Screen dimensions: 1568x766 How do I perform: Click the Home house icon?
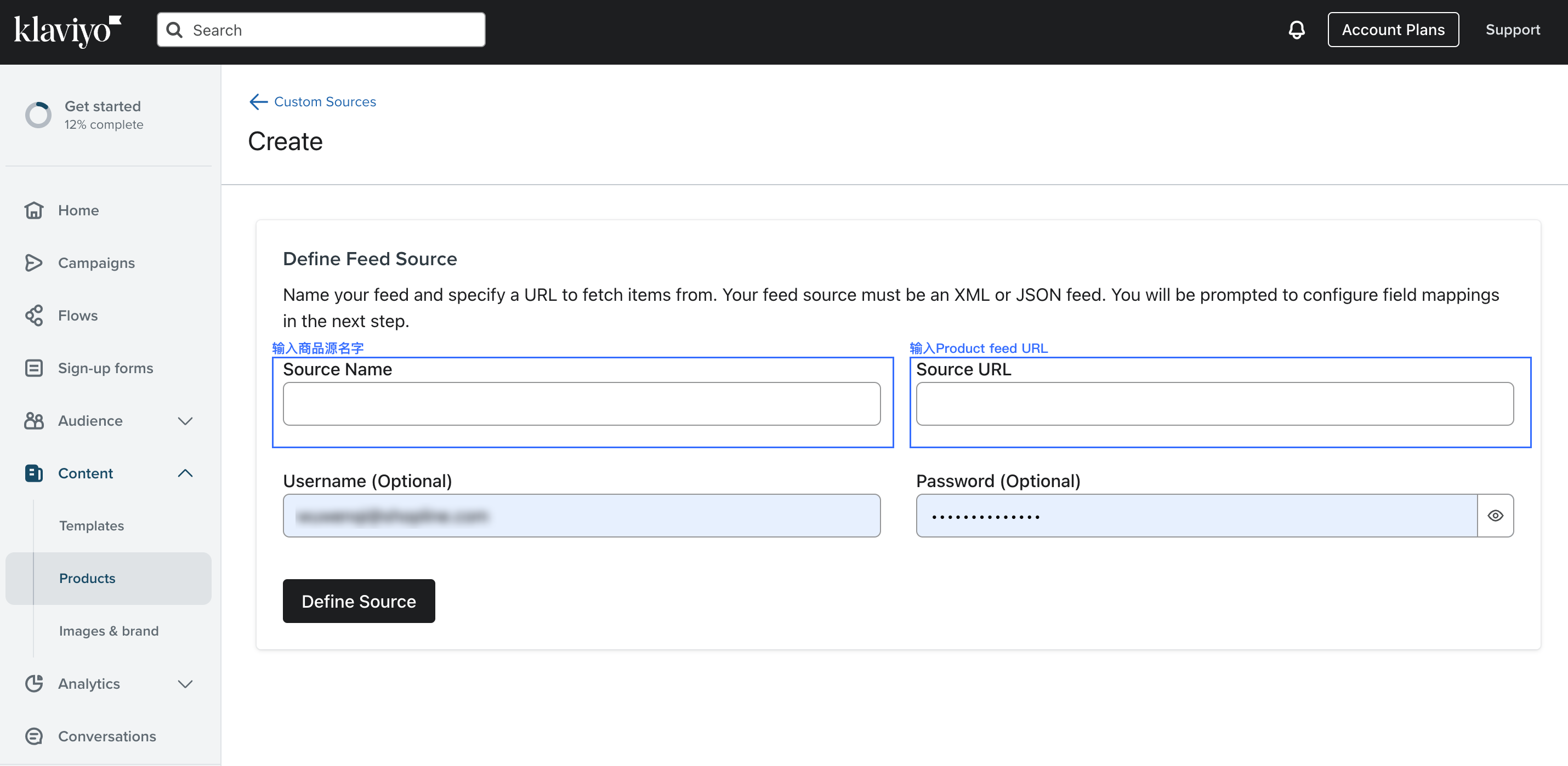tap(33, 210)
